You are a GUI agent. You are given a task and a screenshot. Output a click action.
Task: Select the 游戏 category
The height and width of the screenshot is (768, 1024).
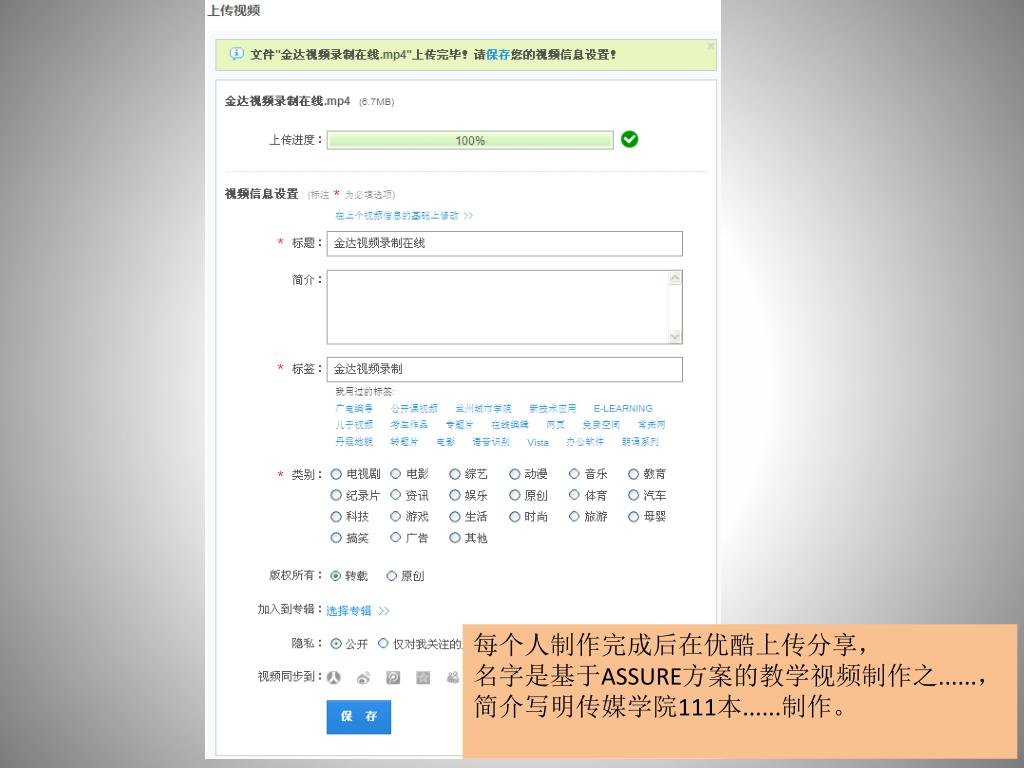[395, 517]
